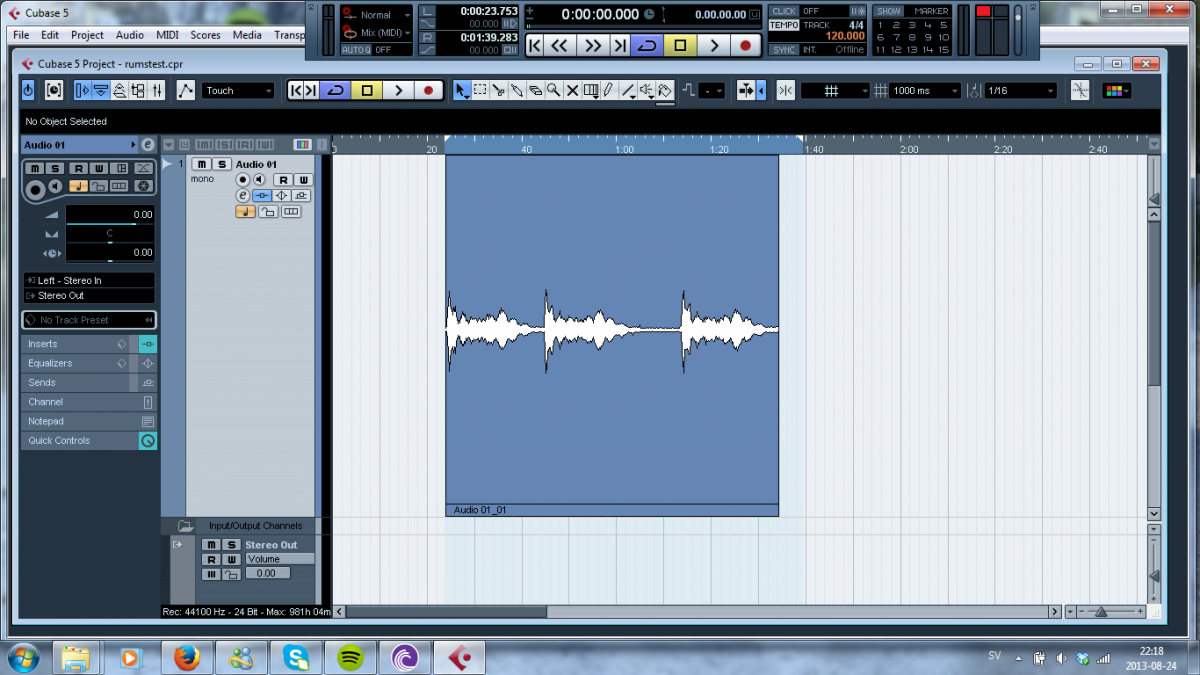Open the 1/16 quantize dropdown
Image resolution: width=1200 pixels, height=675 pixels.
coord(1020,90)
